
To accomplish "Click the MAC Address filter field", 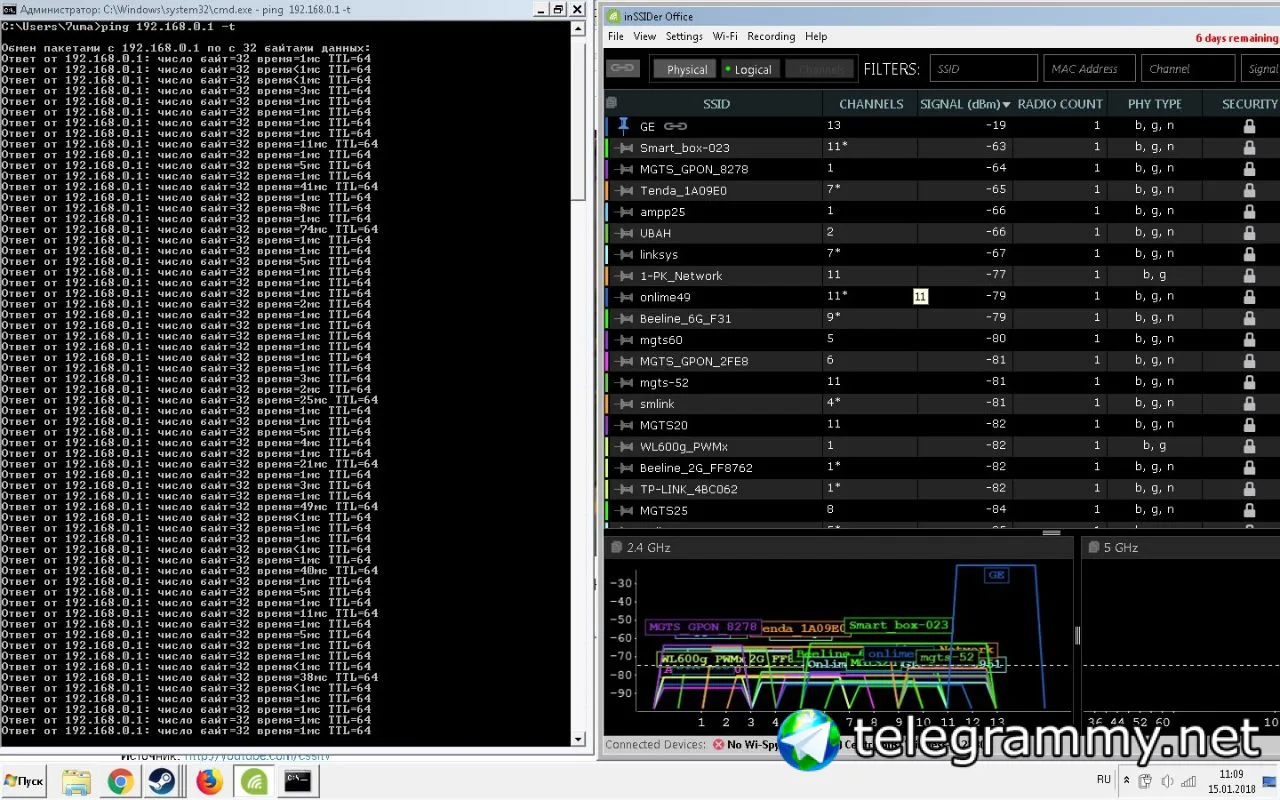I will pos(1090,69).
